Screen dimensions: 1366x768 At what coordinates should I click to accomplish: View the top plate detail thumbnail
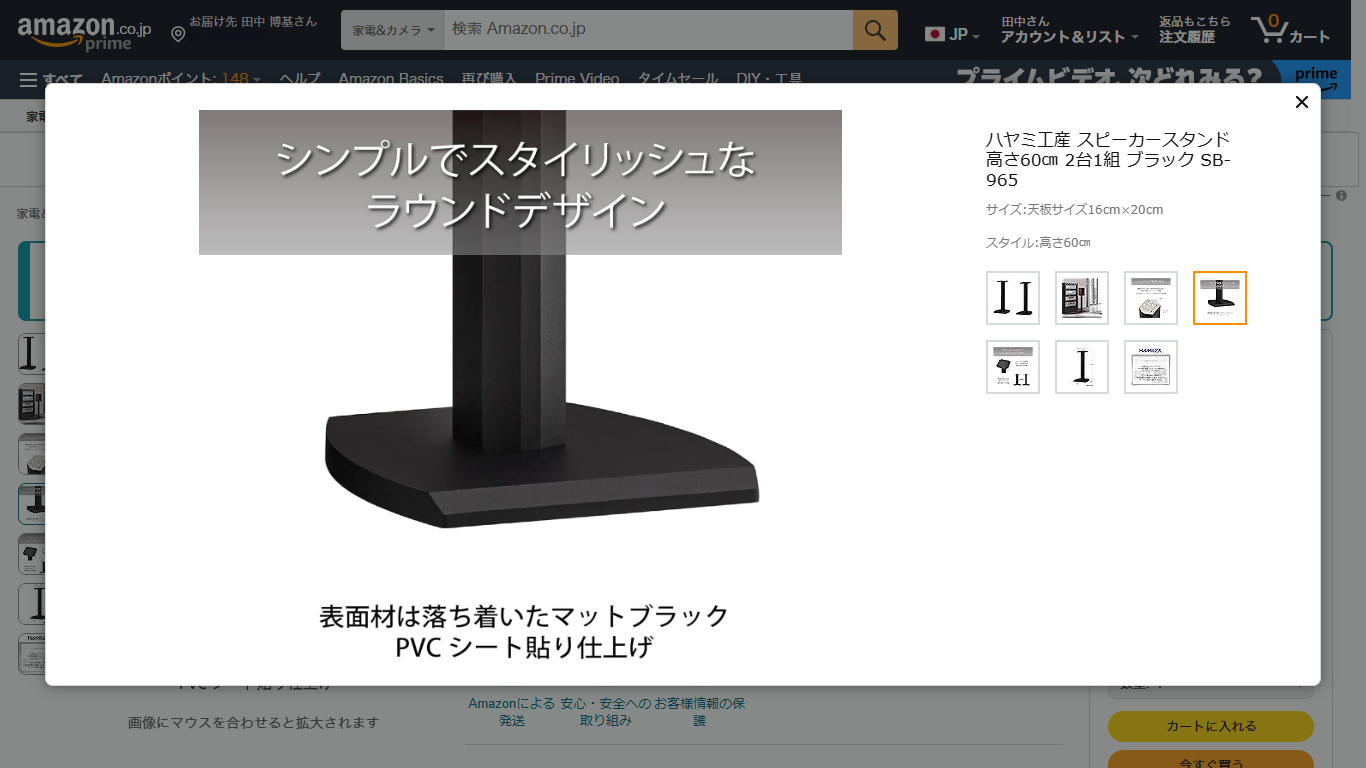[x=1151, y=298]
